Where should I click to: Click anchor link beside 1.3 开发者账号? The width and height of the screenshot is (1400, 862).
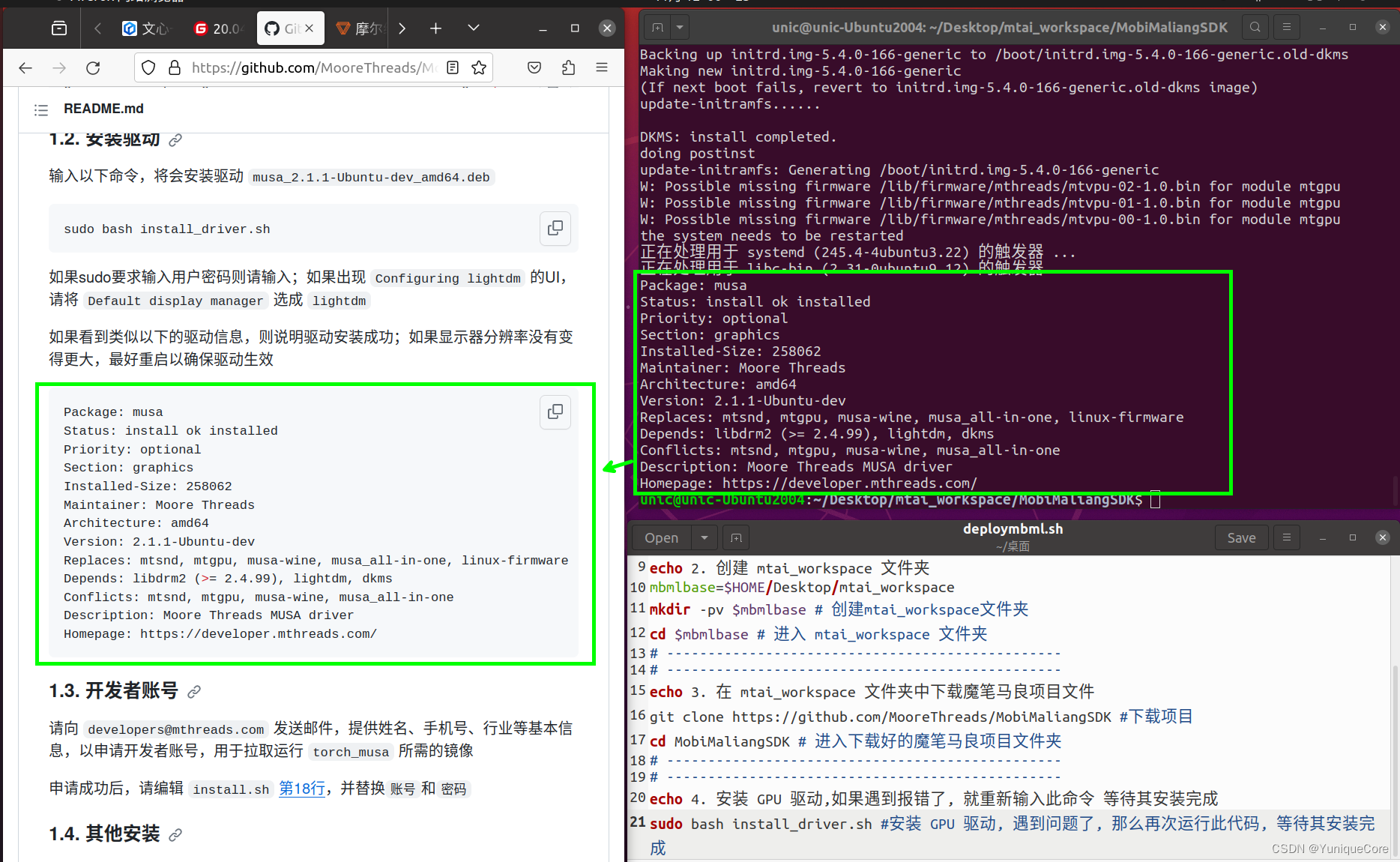point(194,692)
